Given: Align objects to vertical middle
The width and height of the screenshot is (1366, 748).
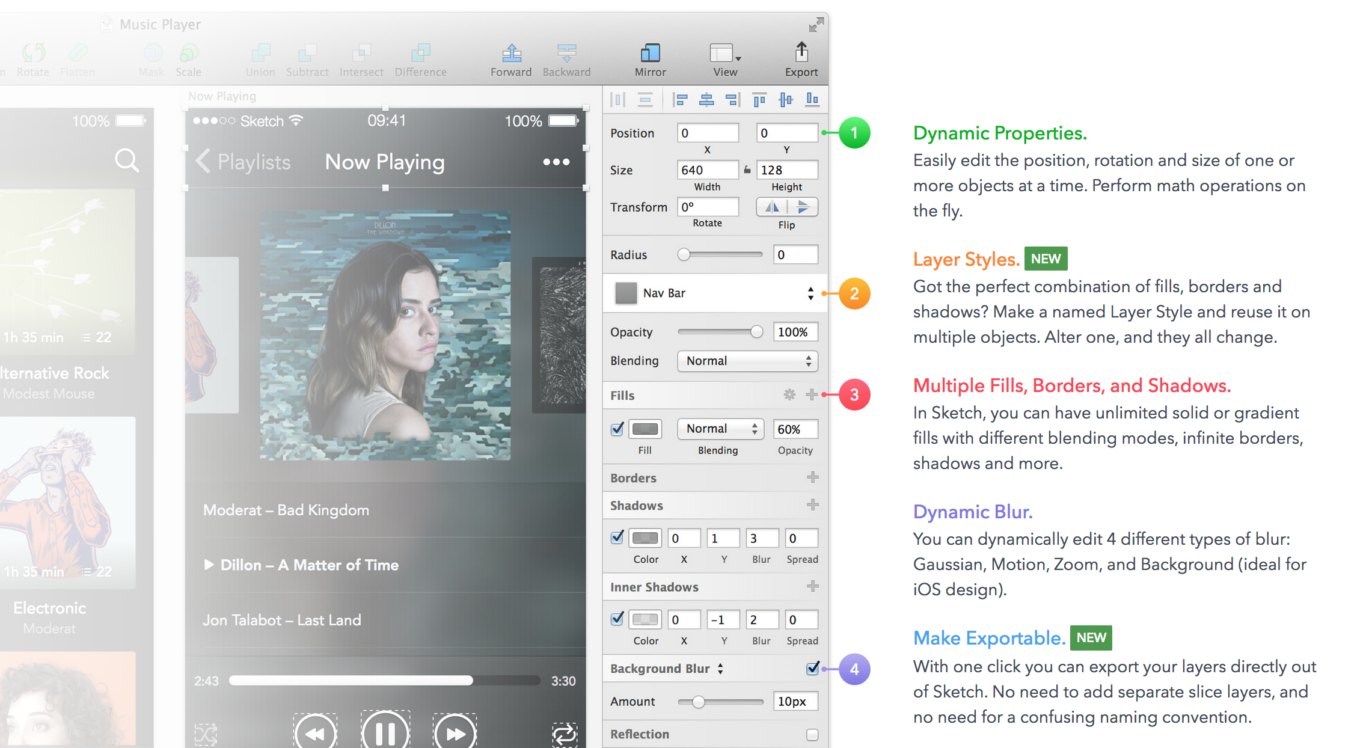Looking at the screenshot, I should [786, 99].
